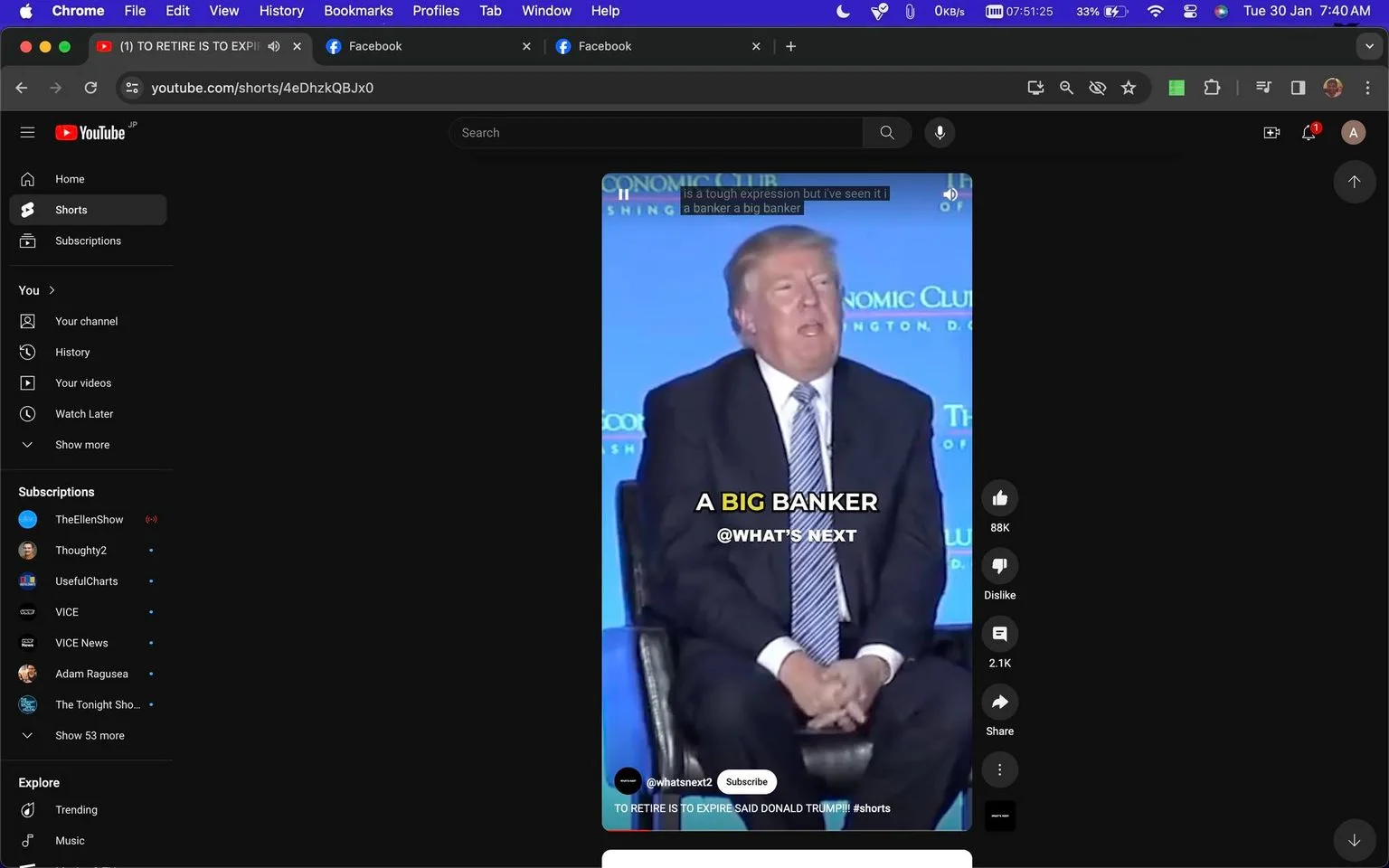
Task: Expand Show 53 more subscriptions
Action: (88, 736)
